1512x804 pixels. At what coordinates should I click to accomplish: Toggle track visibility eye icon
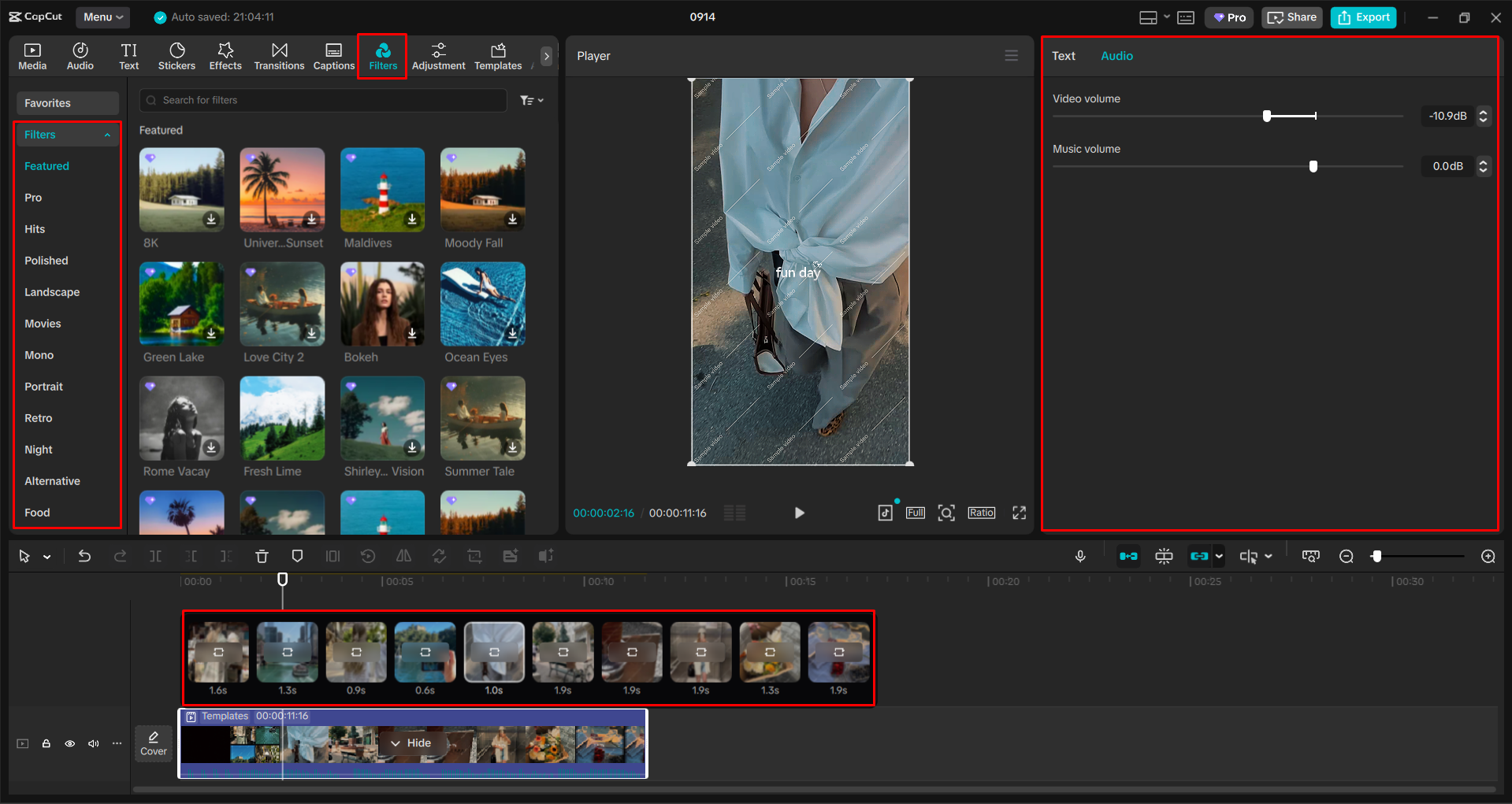coord(70,743)
